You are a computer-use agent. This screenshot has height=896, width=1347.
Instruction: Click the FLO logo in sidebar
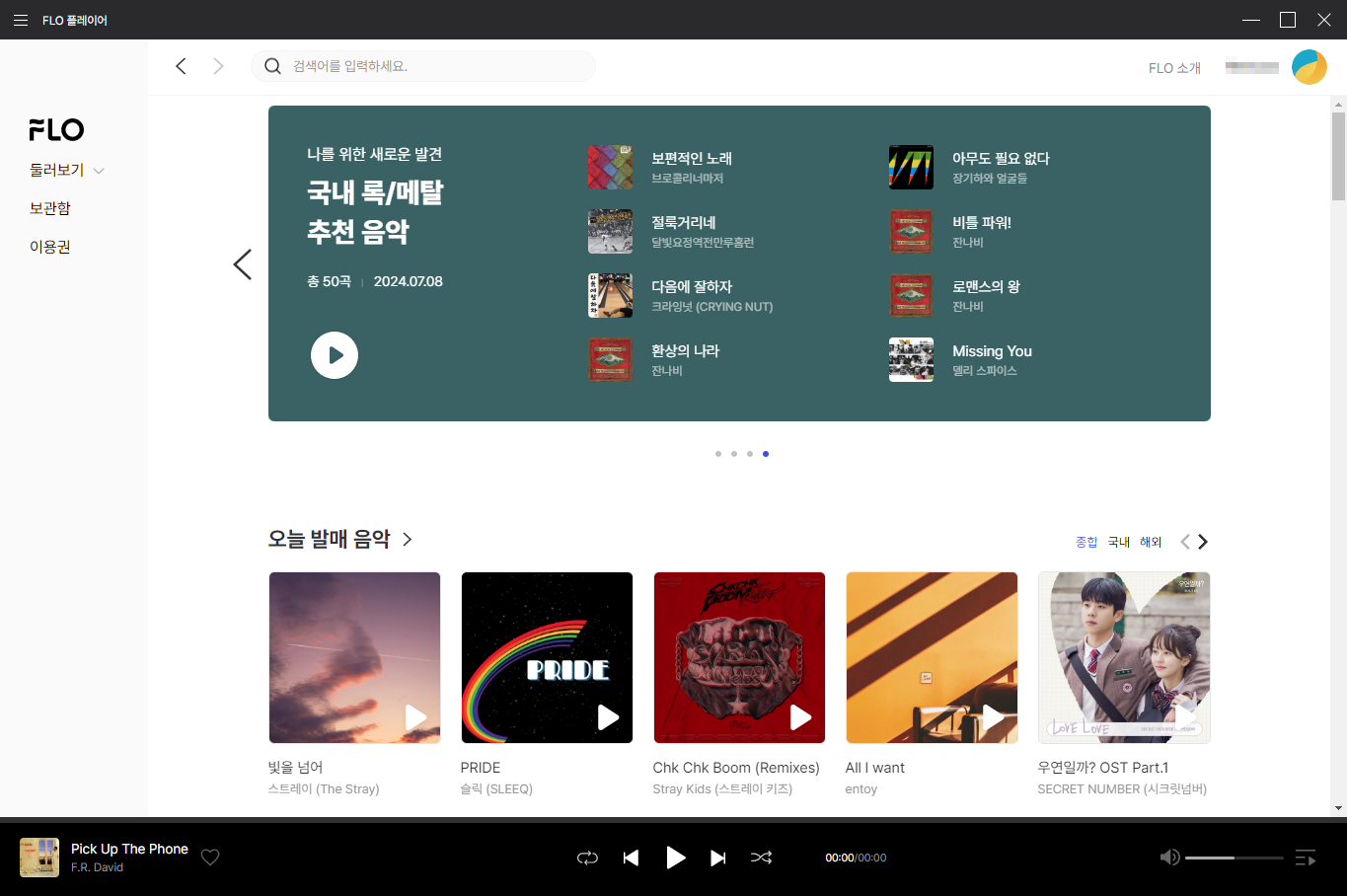[56, 129]
